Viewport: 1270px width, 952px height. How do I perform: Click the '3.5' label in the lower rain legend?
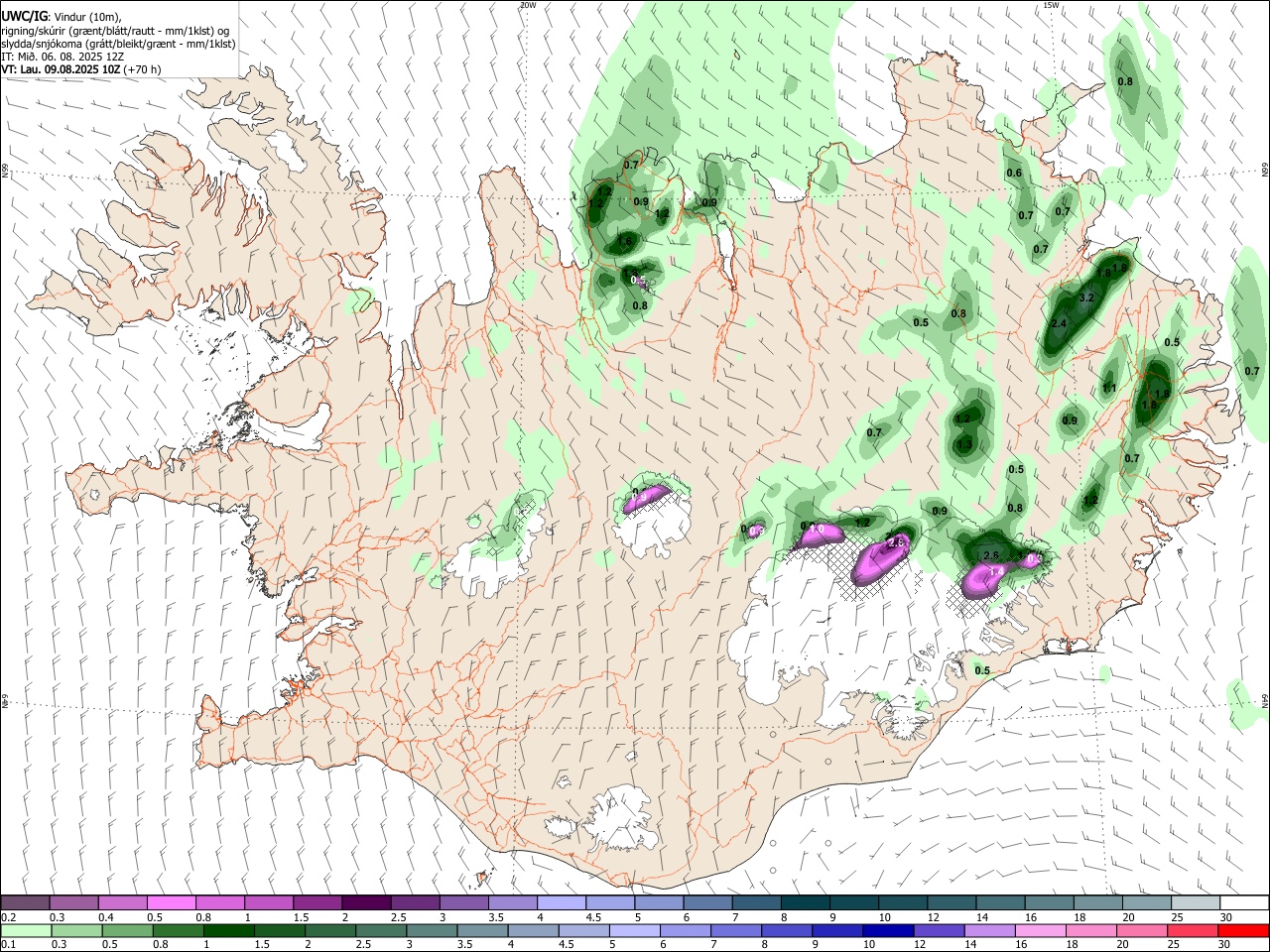coord(463,945)
